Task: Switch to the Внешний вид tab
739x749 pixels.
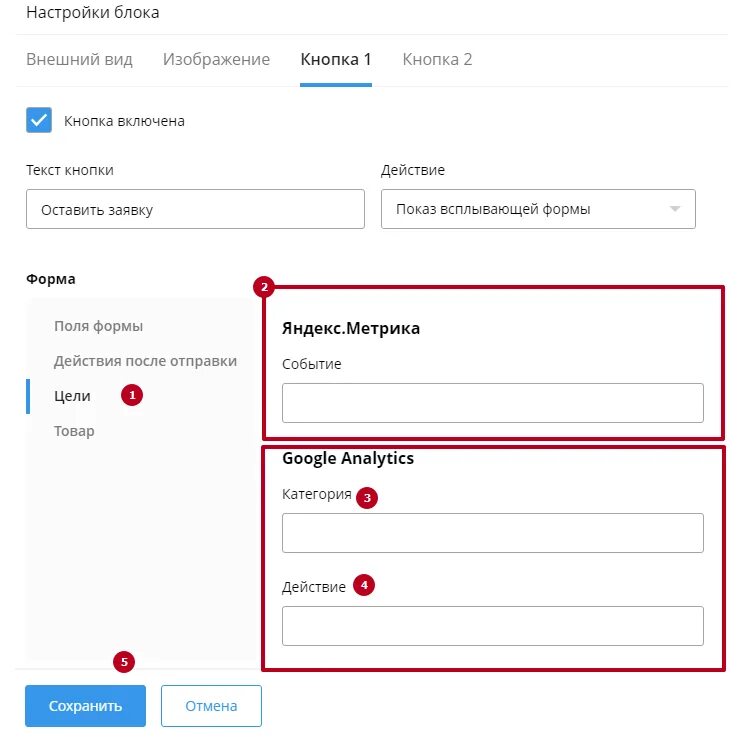Action: pyautogui.click(x=79, y=60)
